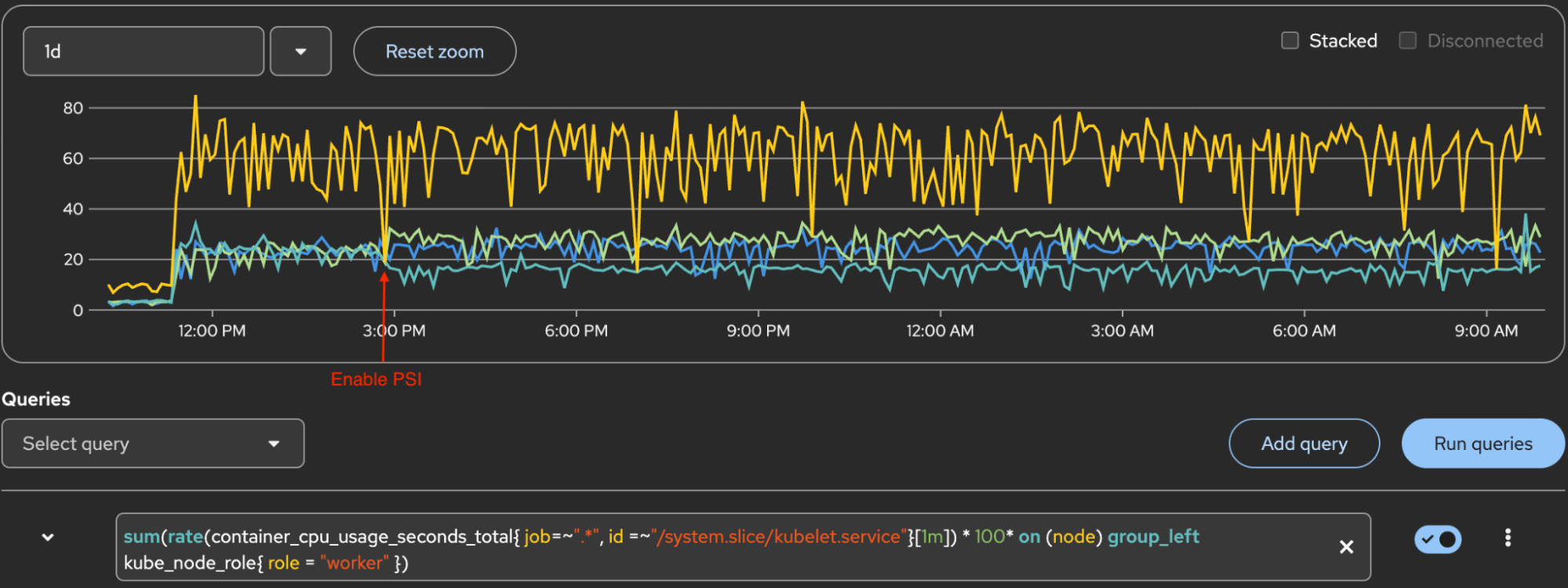The height and width of the screenshot is (588, 1568).
Task: Expand the Select query dropdown
Action: pyautogui.click(x=153, y=444)
